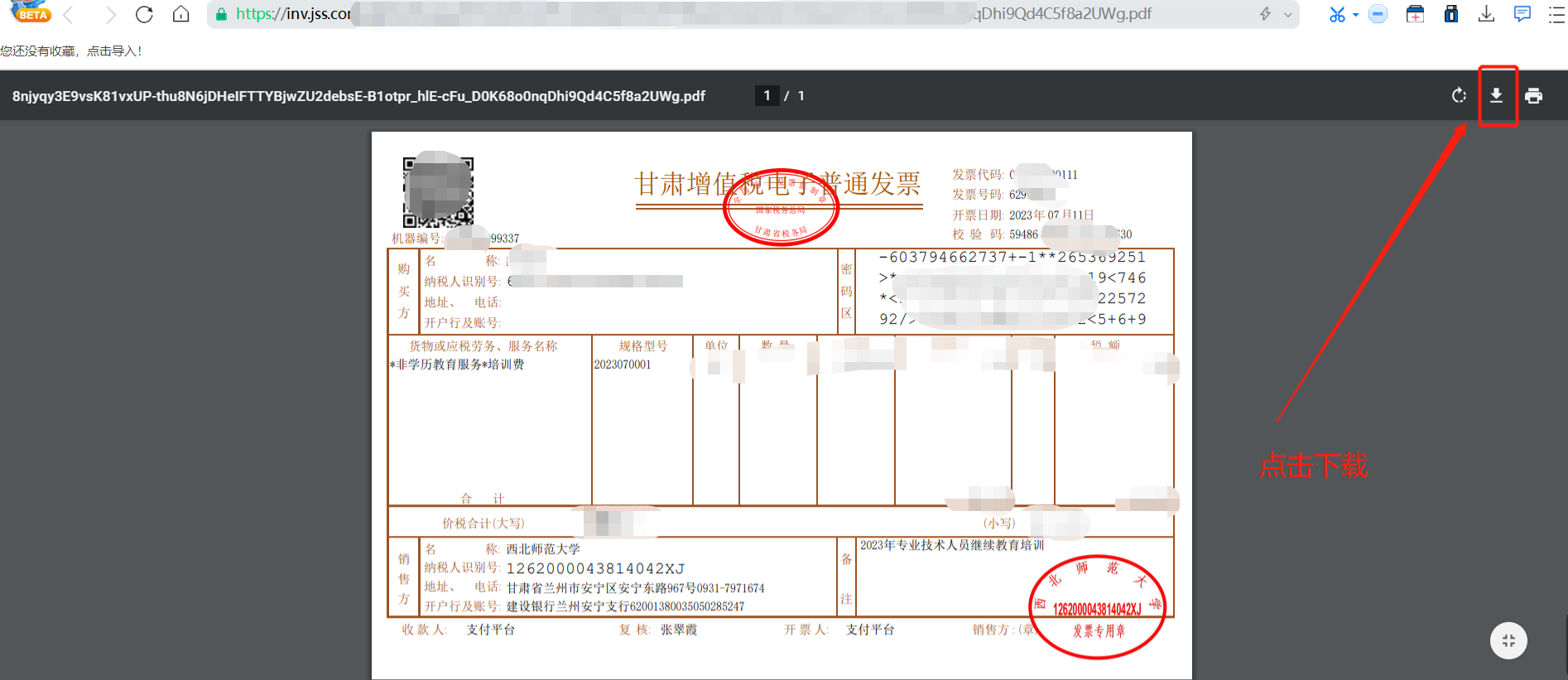Navigate back to the previous page
The height and width of the screenshot is (680, 1568).
coord(69,14)
